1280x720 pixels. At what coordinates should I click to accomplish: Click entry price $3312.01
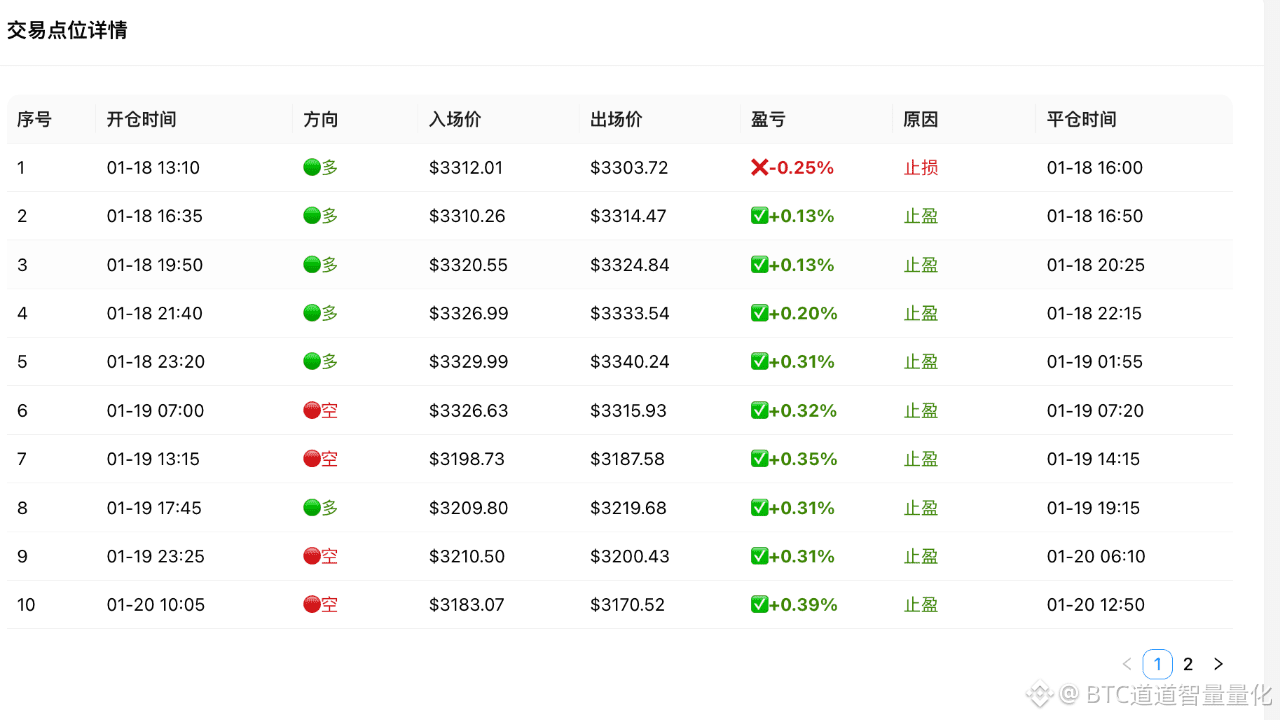pos(466,168)
